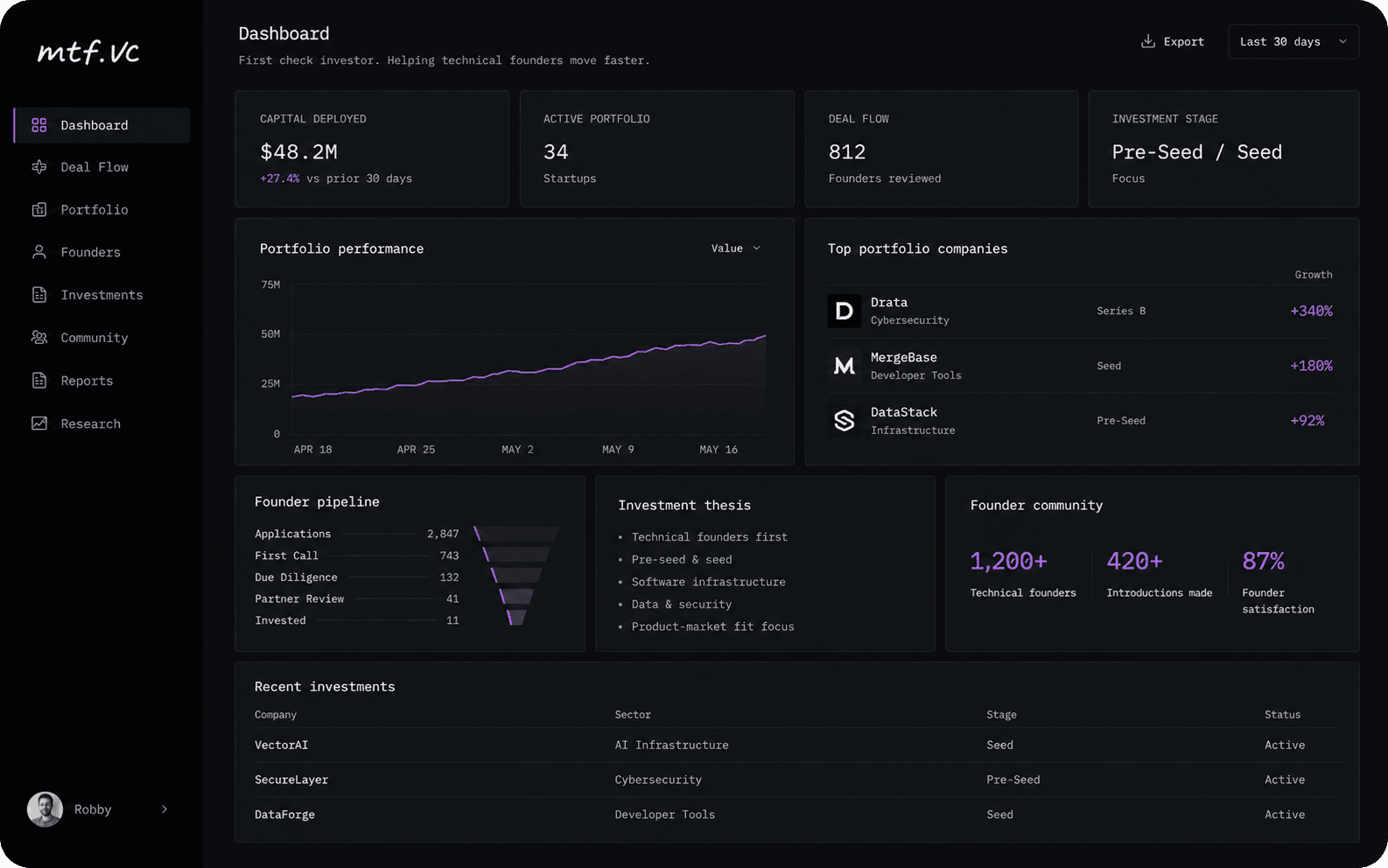This screenshot has width=1388, height=868.
Task: Click the AI Infrastructure sector cell
Action: (671, 745)
